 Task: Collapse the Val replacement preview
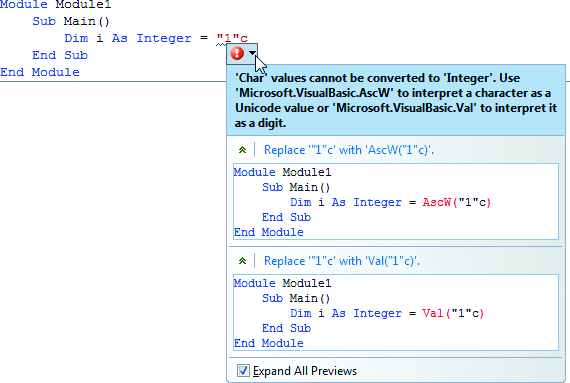coord(242,261)
